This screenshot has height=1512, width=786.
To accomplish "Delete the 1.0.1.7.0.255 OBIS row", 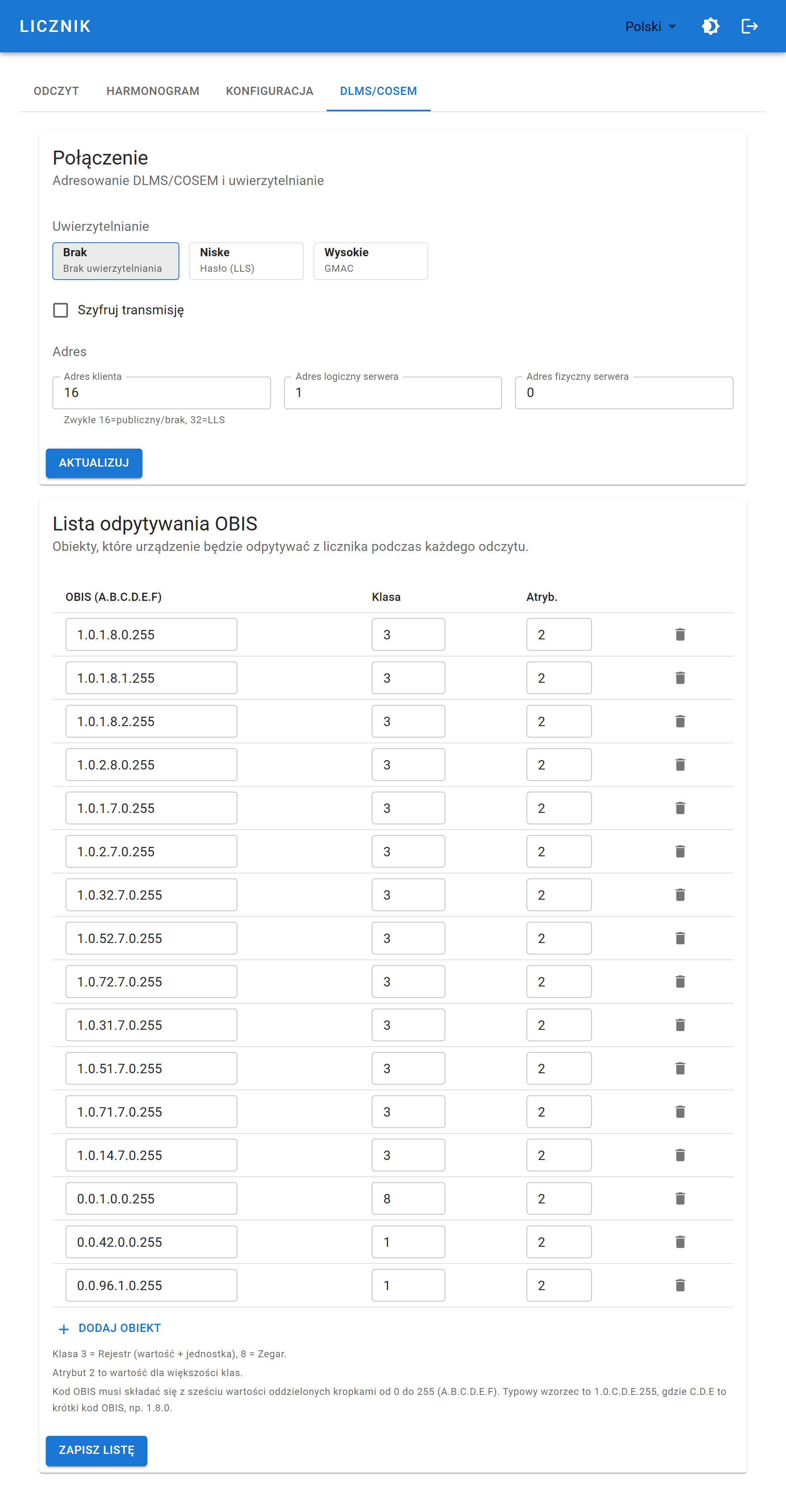I will click(x=680, y=808).
